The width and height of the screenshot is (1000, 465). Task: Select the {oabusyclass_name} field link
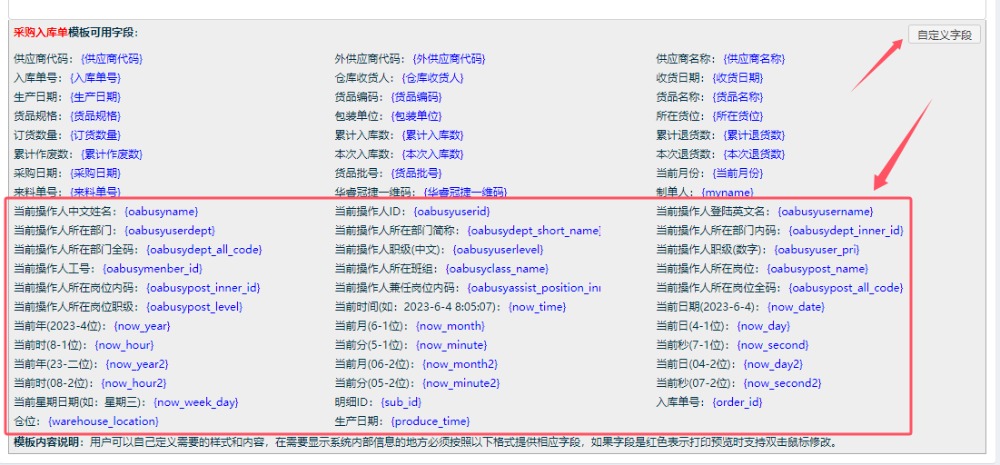(x=496, y=268)
